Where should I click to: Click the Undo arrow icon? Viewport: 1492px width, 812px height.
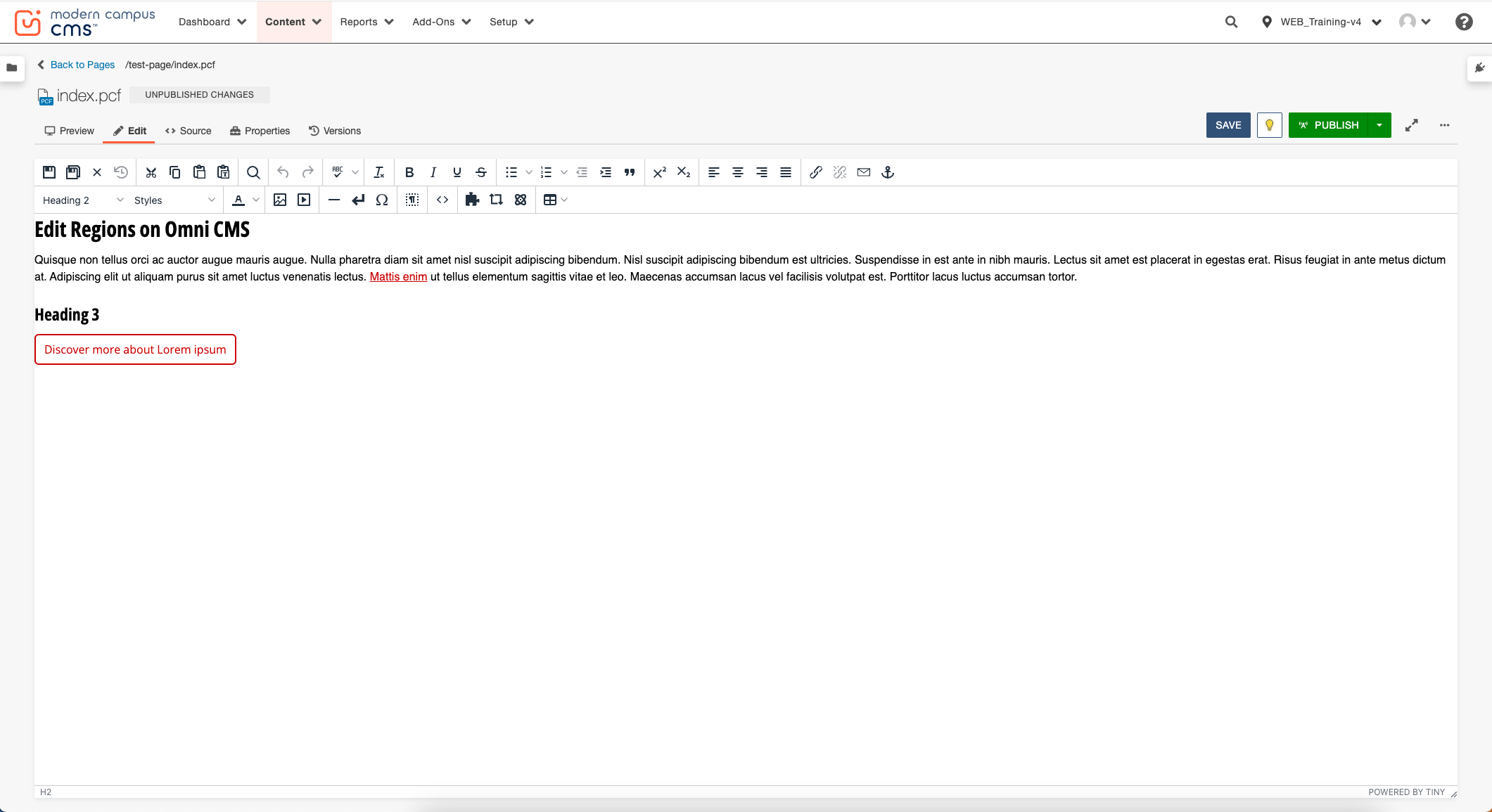pyautogui.click(x=283, y=172)
